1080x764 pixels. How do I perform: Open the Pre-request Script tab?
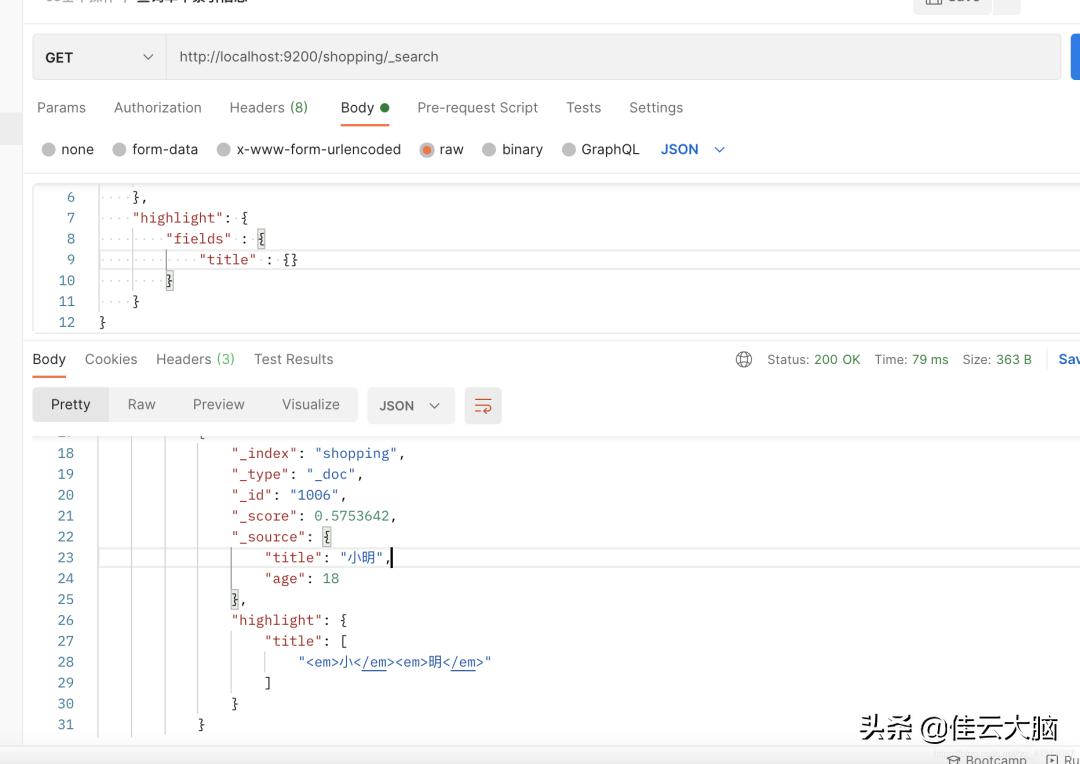(x=477, y=107)
